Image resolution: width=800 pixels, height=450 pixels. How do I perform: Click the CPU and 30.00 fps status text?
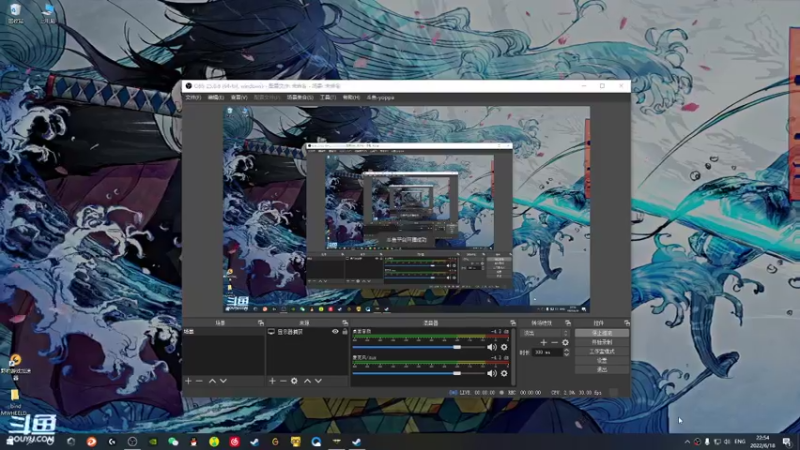(577, 393)
